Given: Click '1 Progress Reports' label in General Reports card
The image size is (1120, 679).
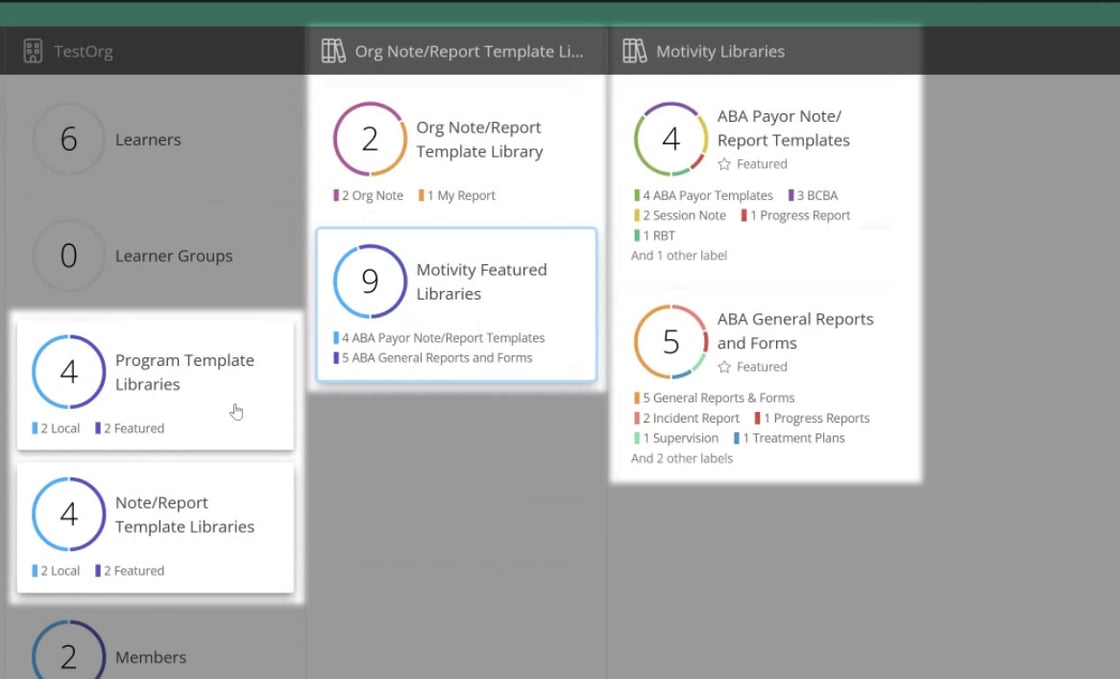Looking at the screenshot, I should click(x=812, y=418).
